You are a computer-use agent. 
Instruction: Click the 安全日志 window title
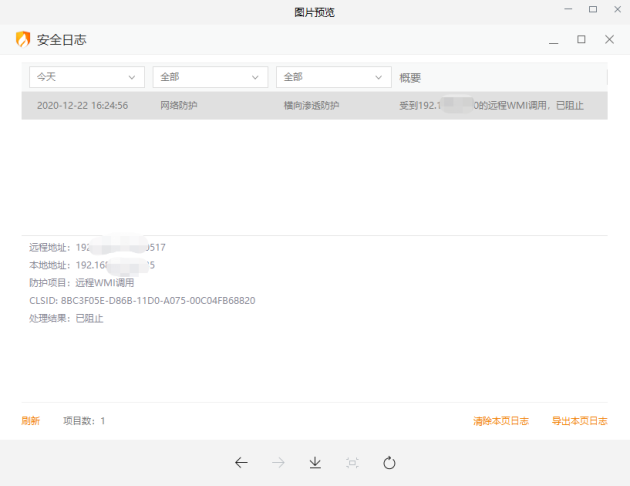[61, 40]
